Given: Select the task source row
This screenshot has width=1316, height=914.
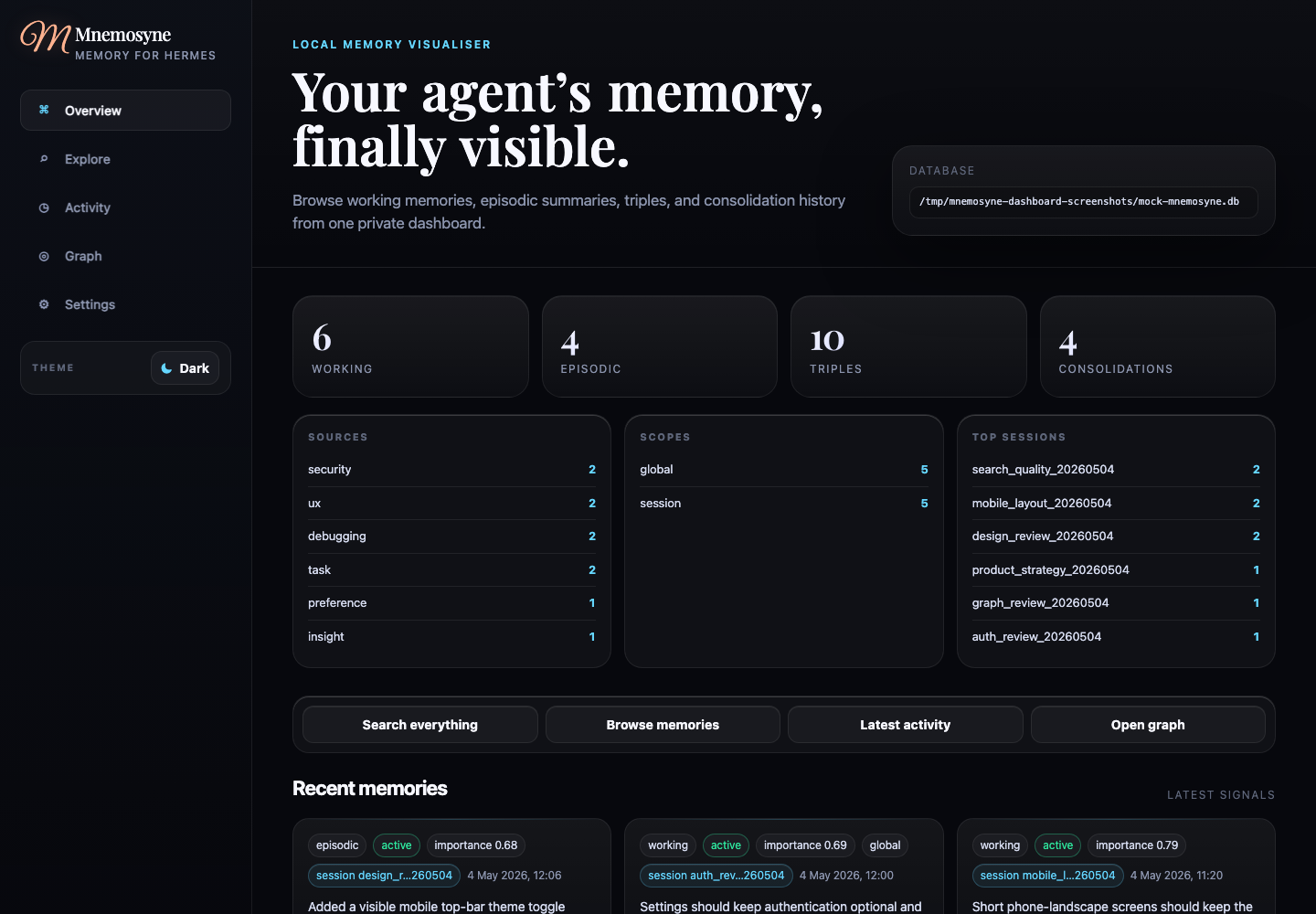Looking at the screenshot, I should (451, 569).
